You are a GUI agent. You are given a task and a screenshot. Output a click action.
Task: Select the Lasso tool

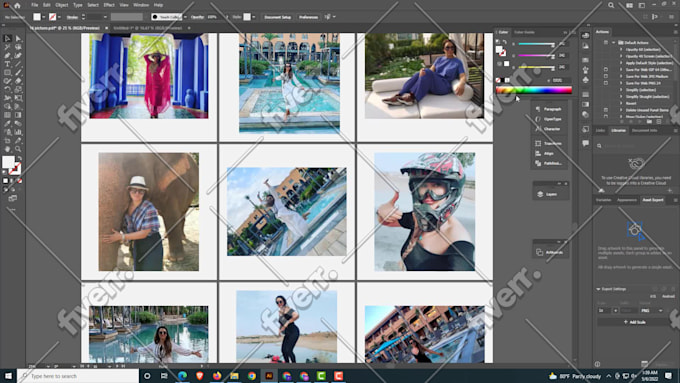tap(18, 47)
